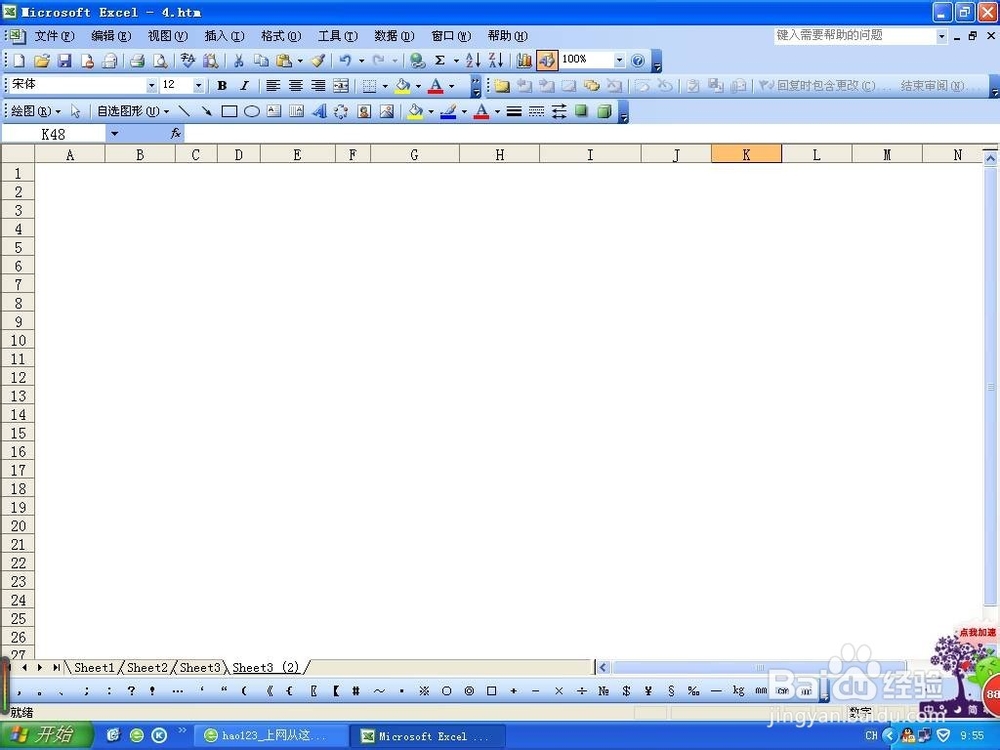Image resolution: width=1000 pixels, height=750 pixels.
Task: Select the Oval drawing tool
Action: point(252,112)
